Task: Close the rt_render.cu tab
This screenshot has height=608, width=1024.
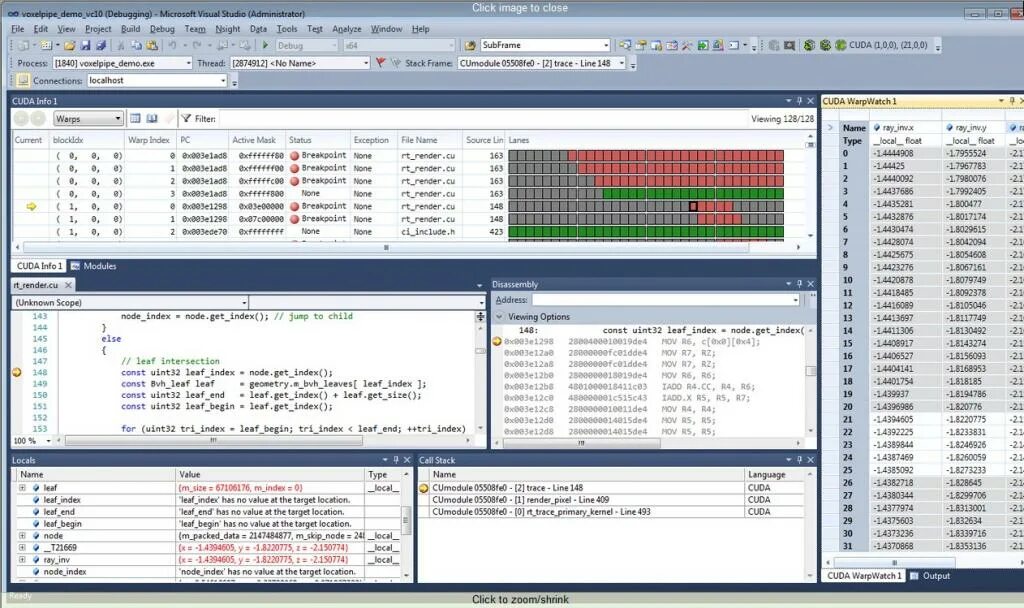Action: click(68, 285)
